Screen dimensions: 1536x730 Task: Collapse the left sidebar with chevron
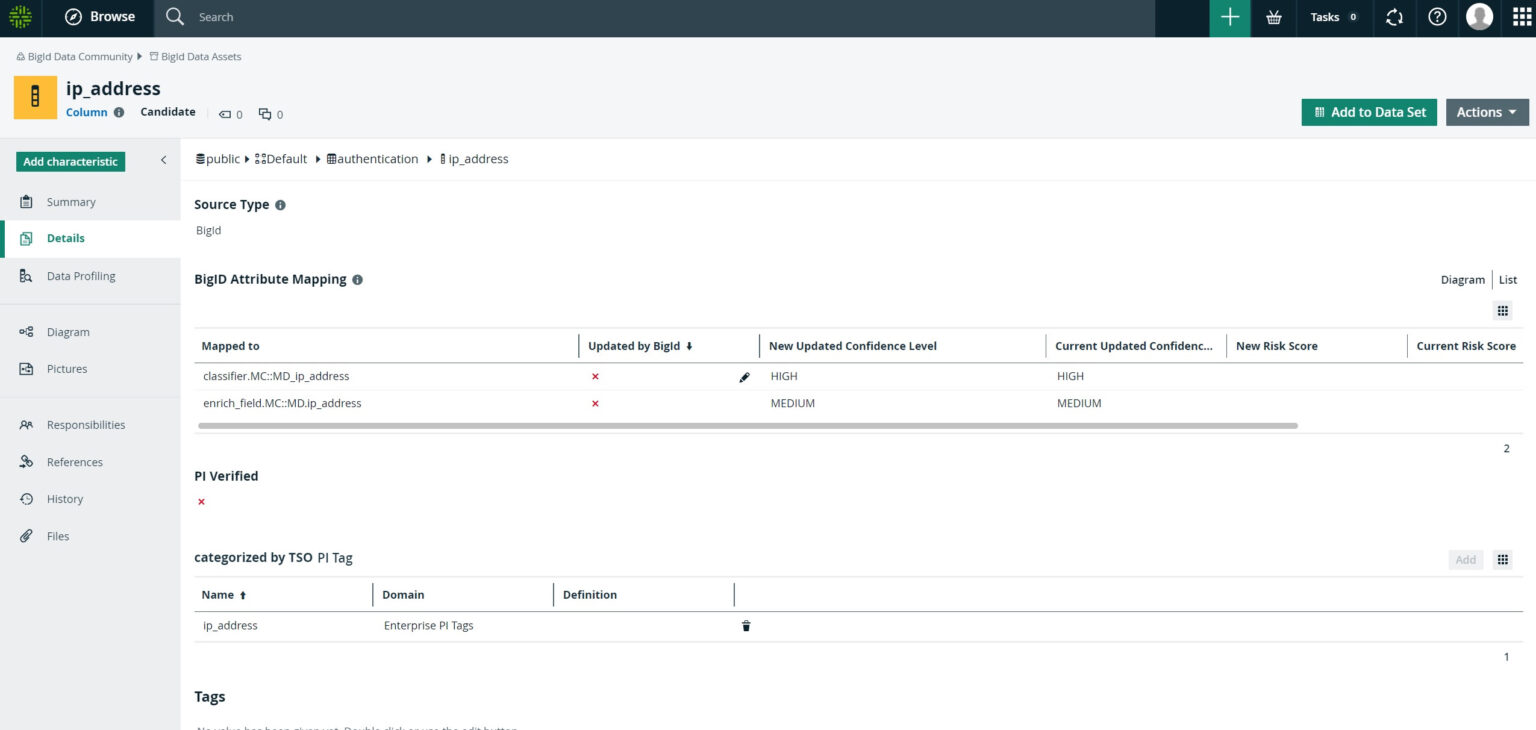(164, 161)
